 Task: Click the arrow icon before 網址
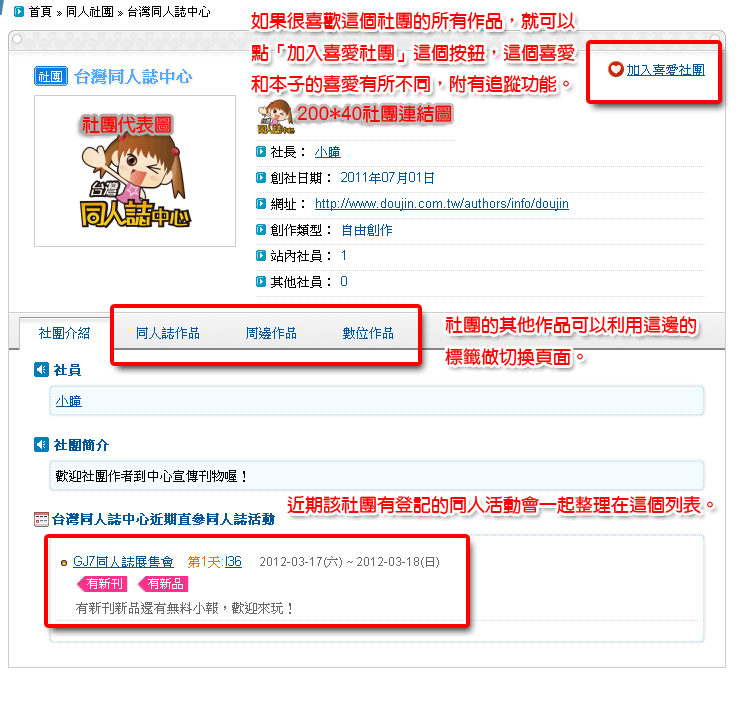coord(261,204)
